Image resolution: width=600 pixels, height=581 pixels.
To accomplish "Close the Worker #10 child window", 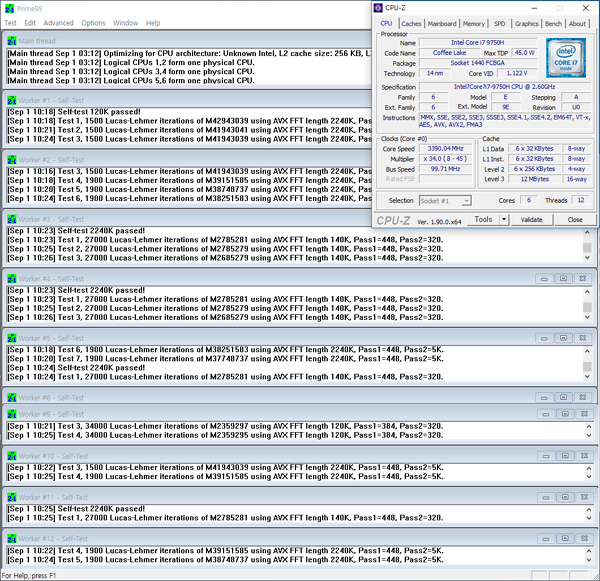I will (x=584, y=455).
